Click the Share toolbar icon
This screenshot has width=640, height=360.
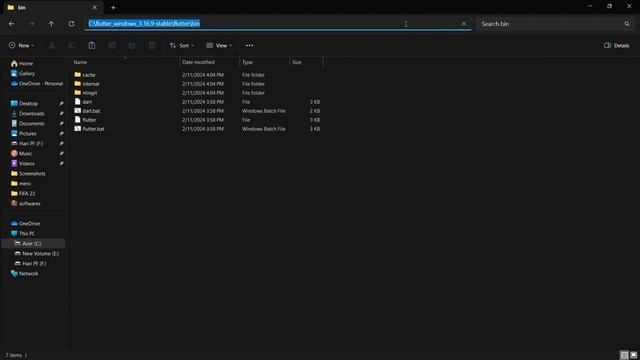[132, 45]
